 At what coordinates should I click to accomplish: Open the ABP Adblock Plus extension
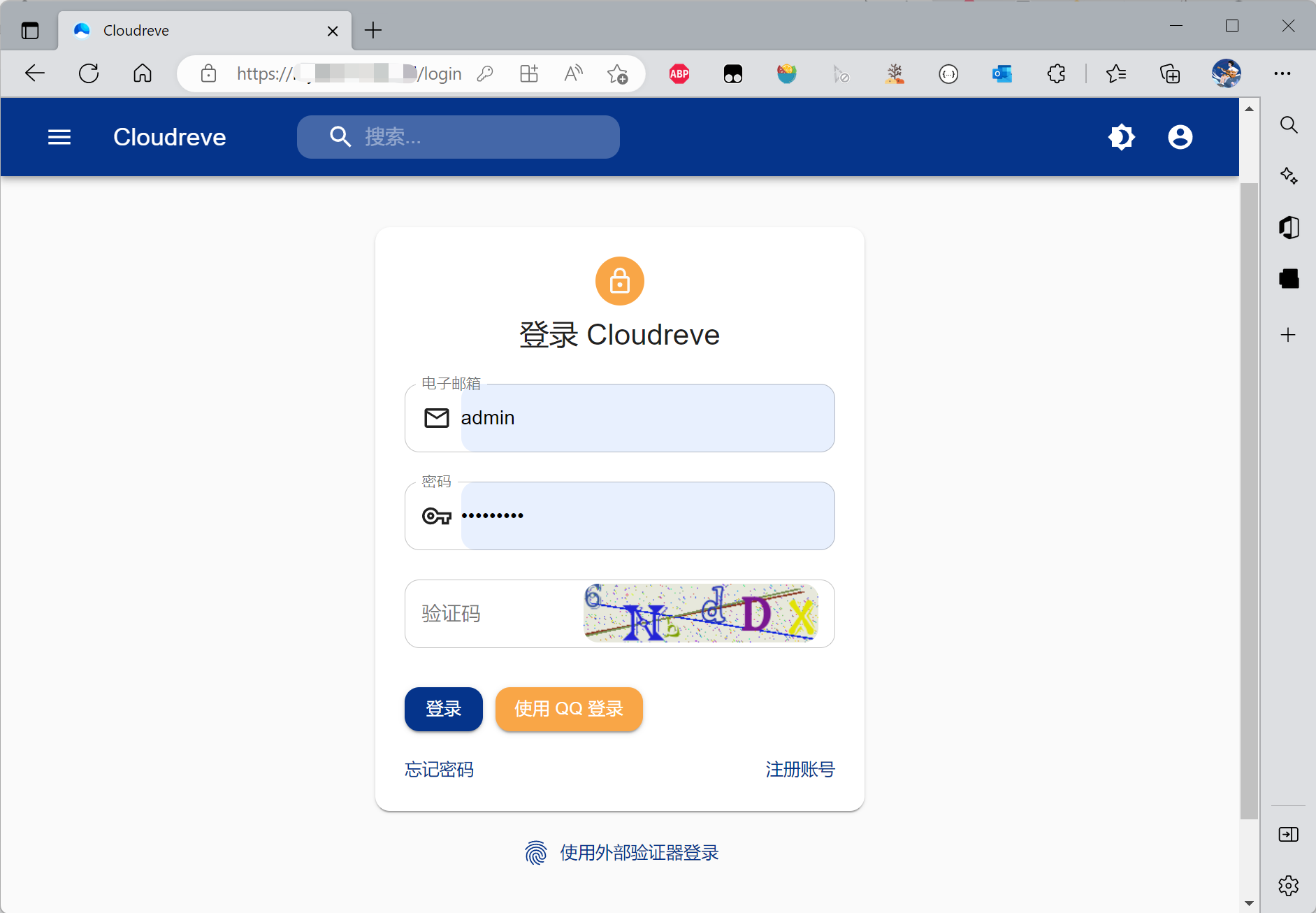coord(679,73)
